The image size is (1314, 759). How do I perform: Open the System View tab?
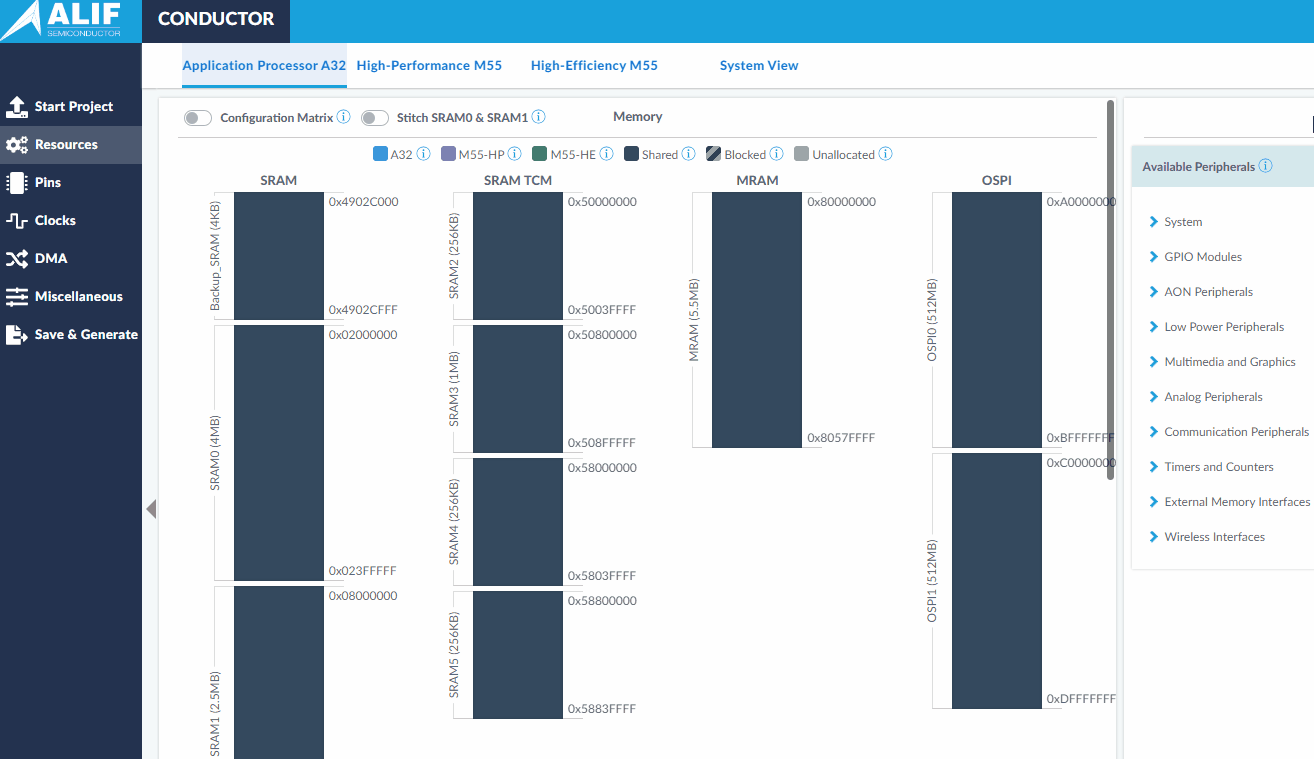[x=759, y=66]
